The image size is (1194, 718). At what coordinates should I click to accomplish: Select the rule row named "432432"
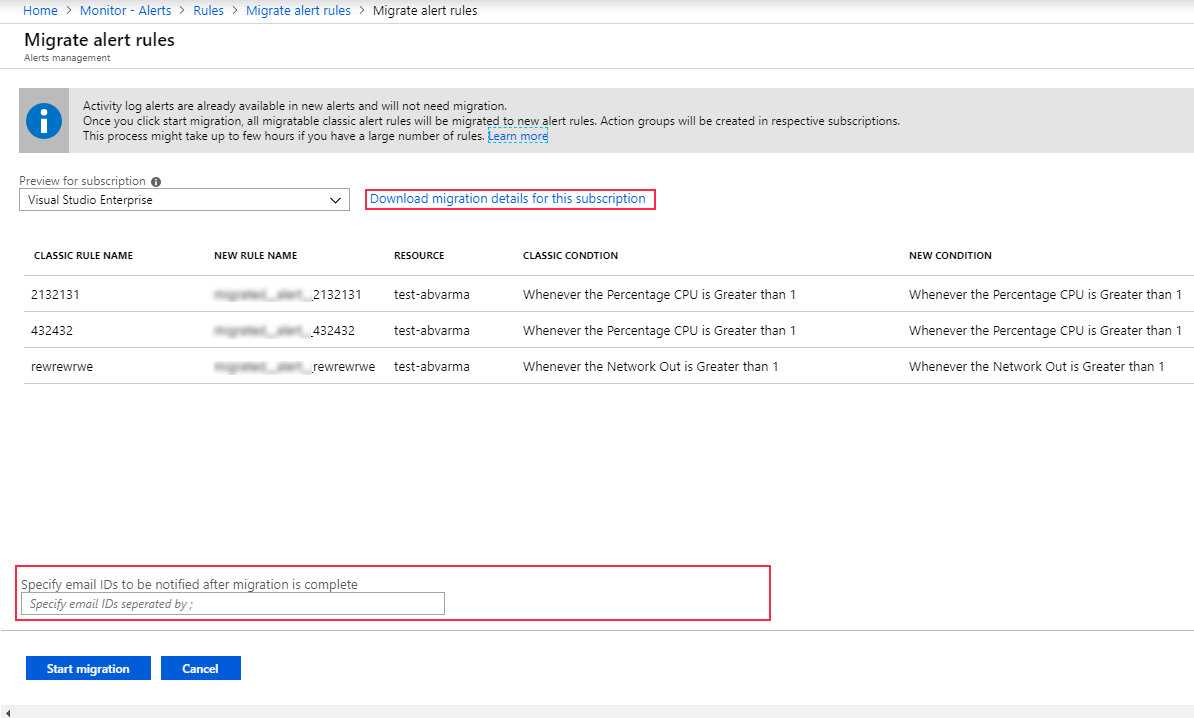(x=52, y=331)
